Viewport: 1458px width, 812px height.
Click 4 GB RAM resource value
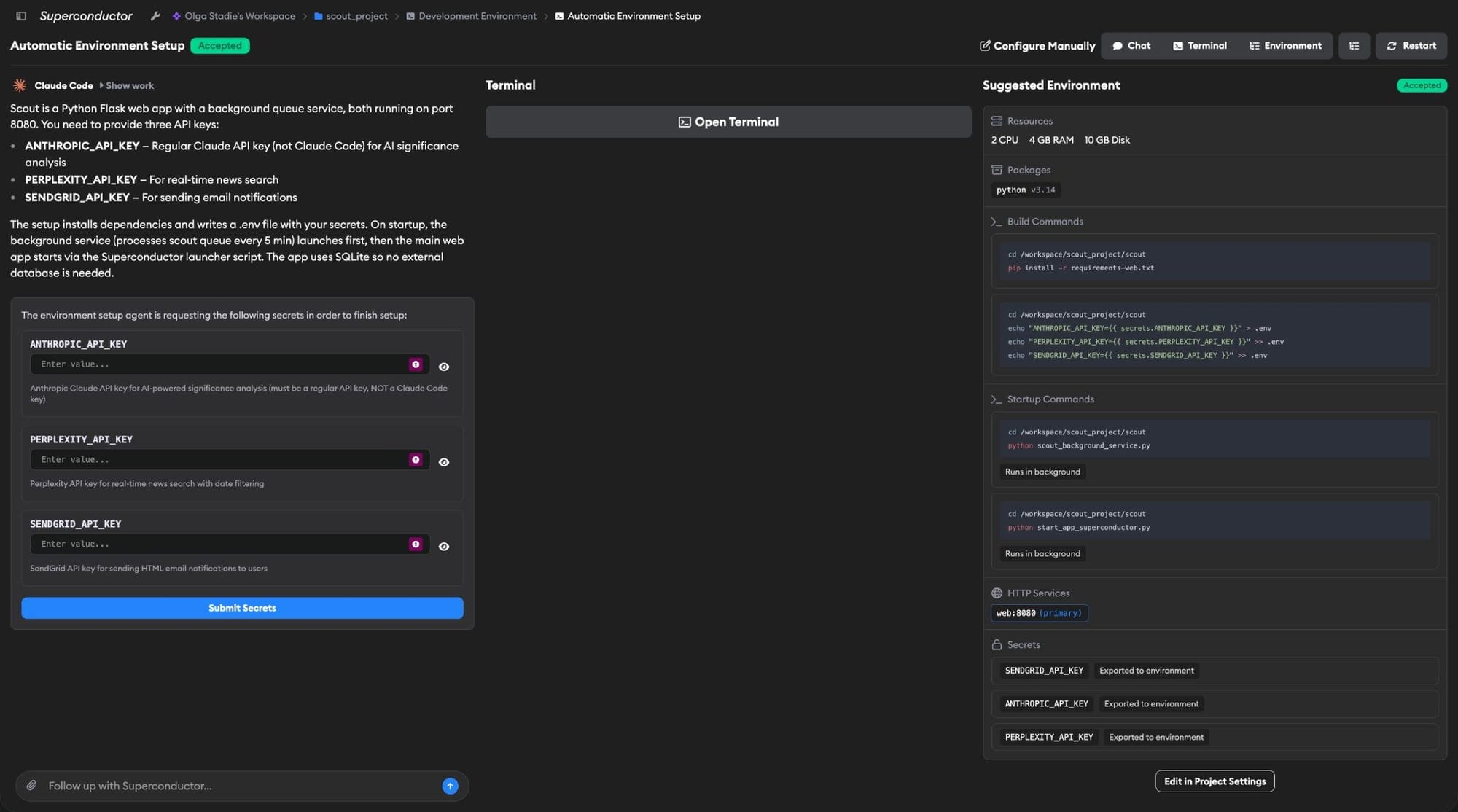[1051, 140]
